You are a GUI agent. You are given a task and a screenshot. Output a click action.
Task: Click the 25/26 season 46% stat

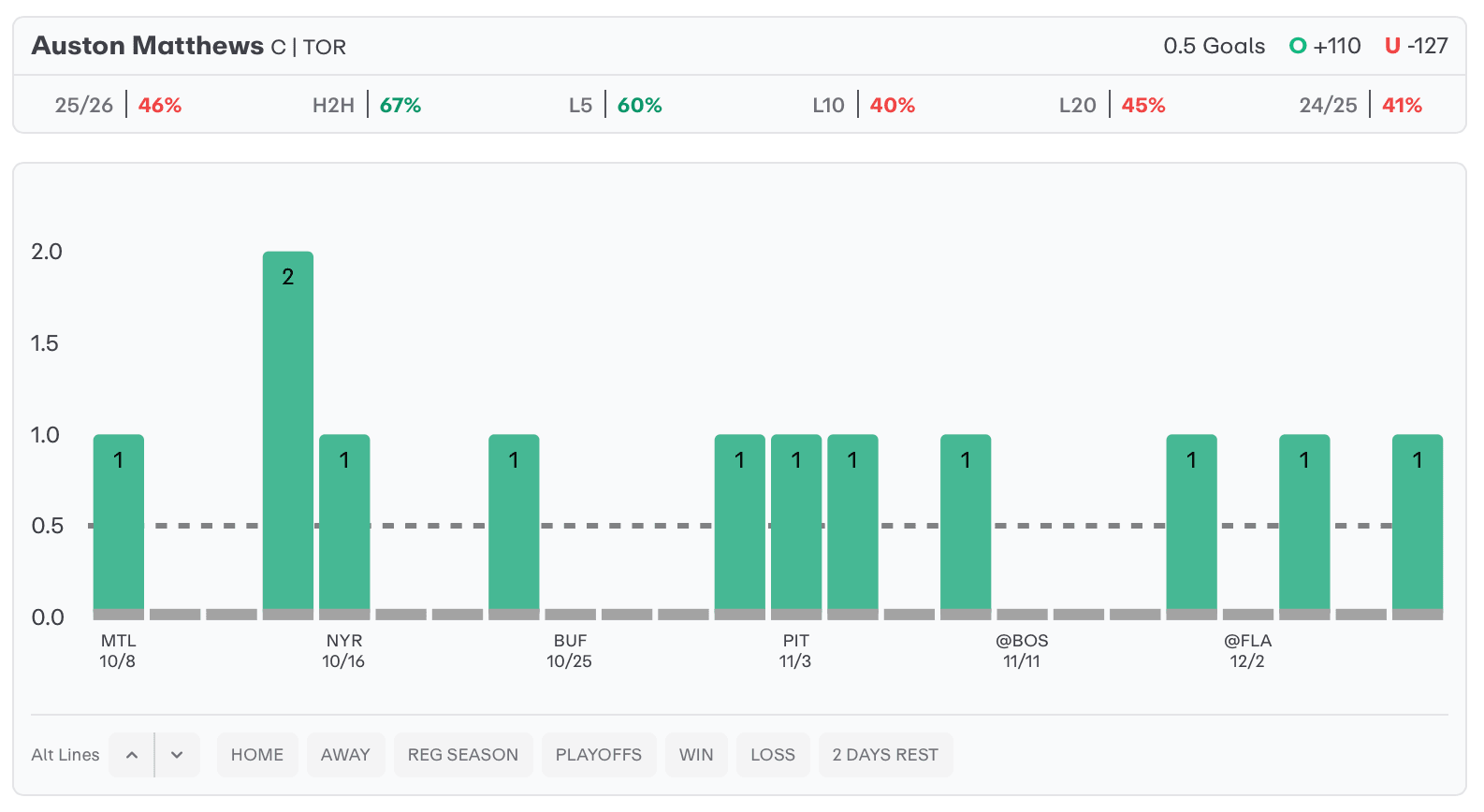click(118, 105)
